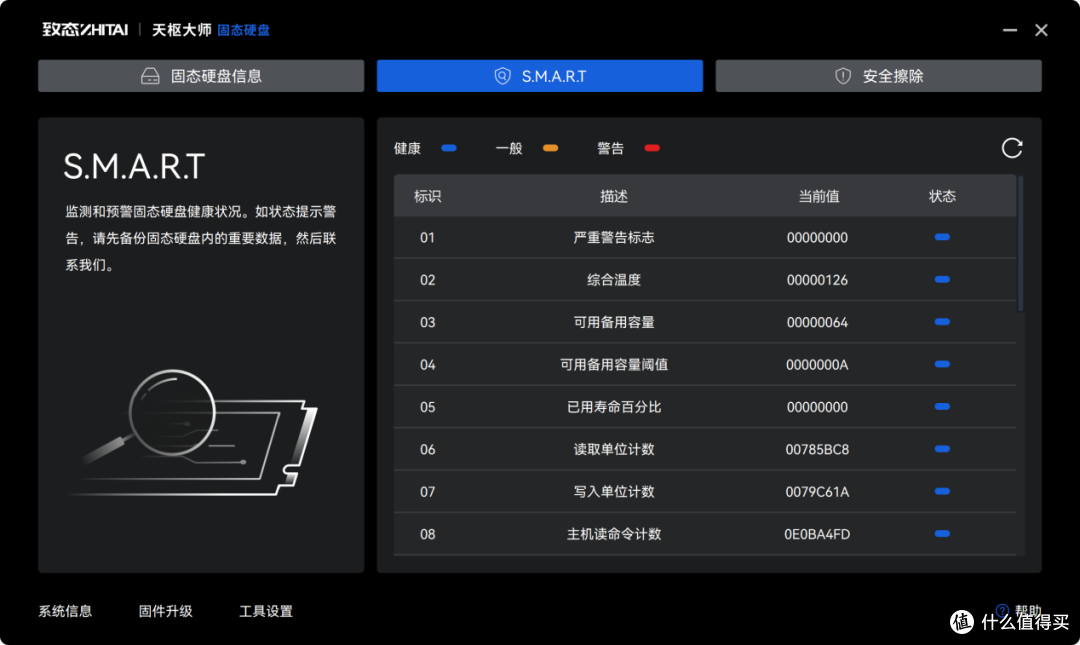Select the 主机读命令计数 row description

coord(614,534)
